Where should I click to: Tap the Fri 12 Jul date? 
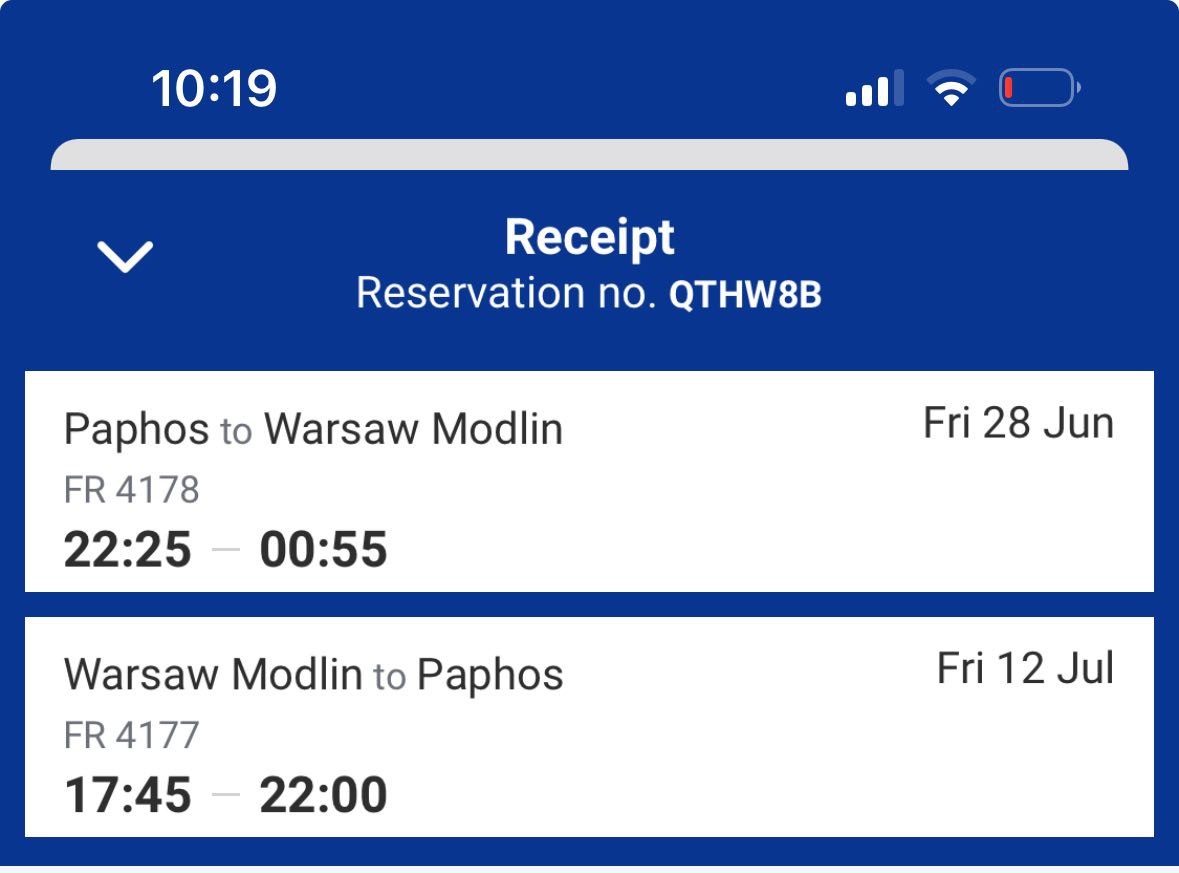(x=1025, y=669)
